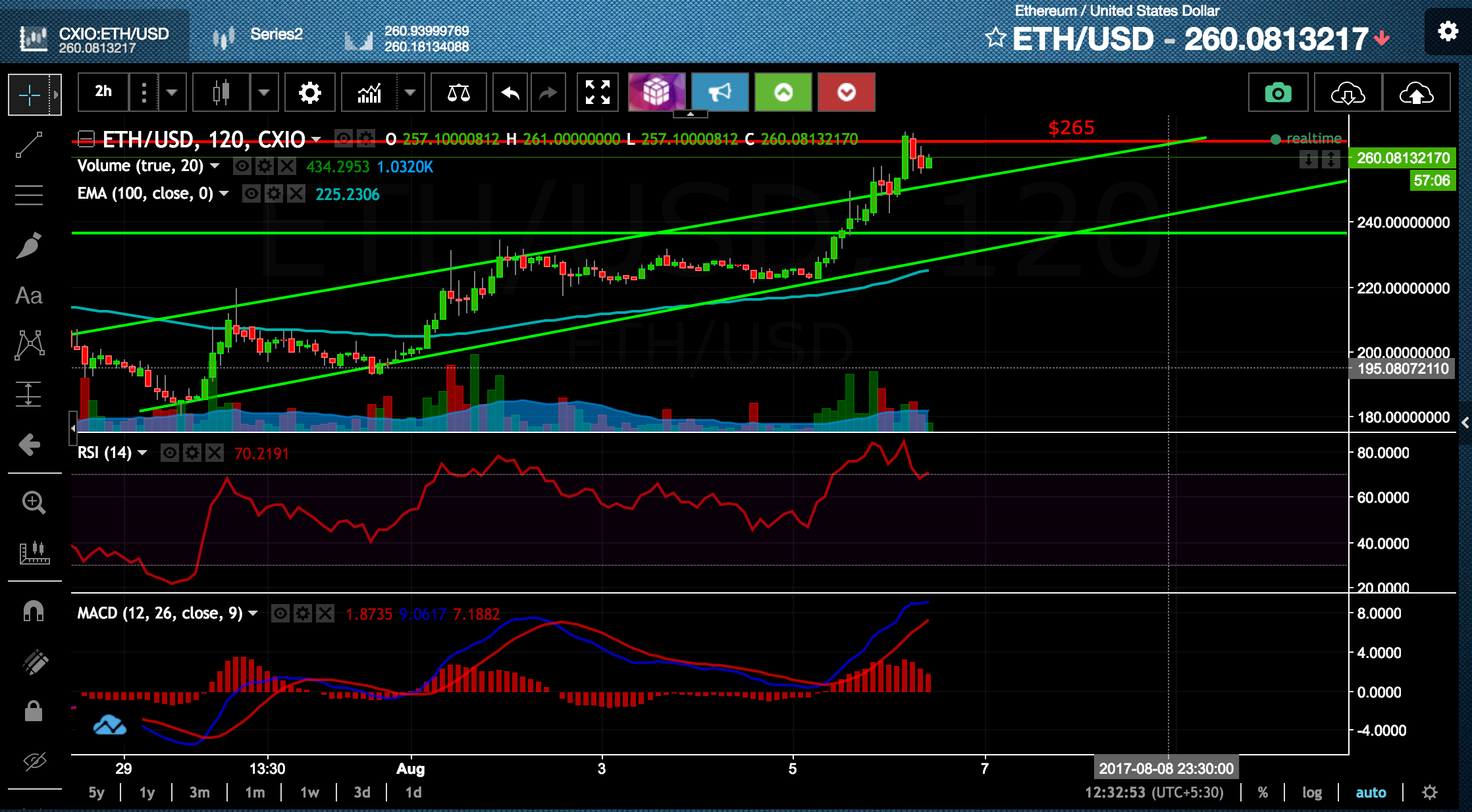Set time range to 3m
Image resolution: width=1472 pixels, height=812 pixels.
pos(199,792)
